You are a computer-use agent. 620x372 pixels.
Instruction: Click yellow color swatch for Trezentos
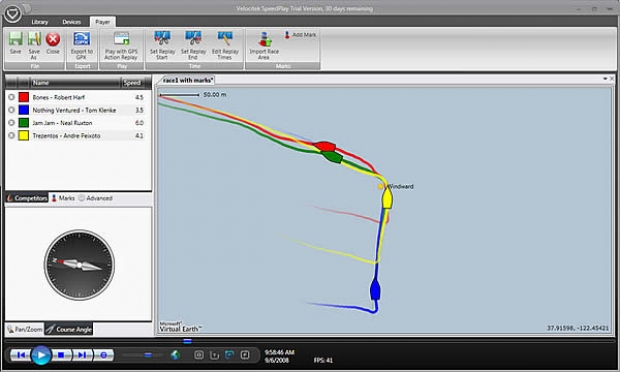24,136
